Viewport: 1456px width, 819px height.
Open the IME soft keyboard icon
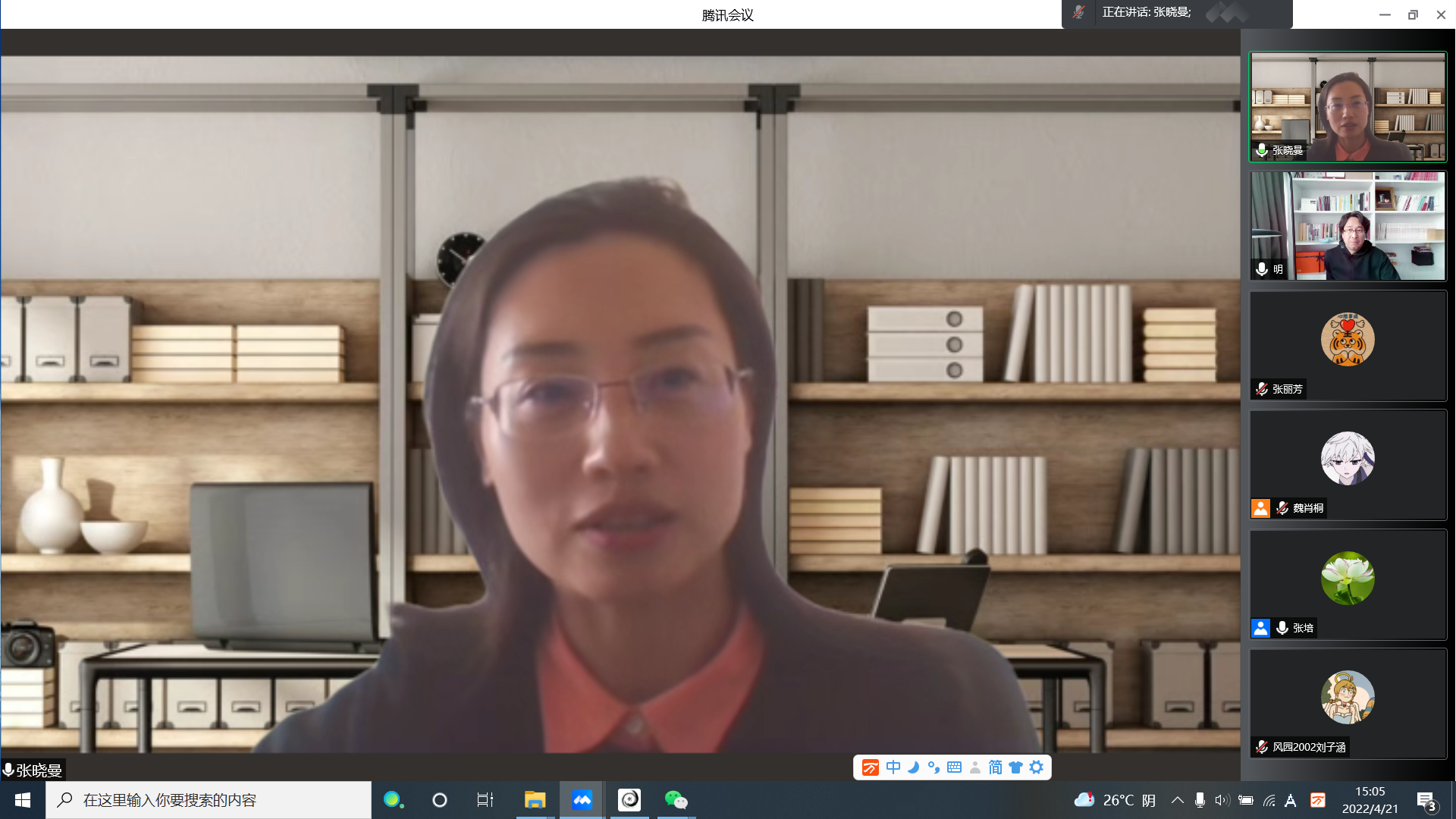click(955, 767)
